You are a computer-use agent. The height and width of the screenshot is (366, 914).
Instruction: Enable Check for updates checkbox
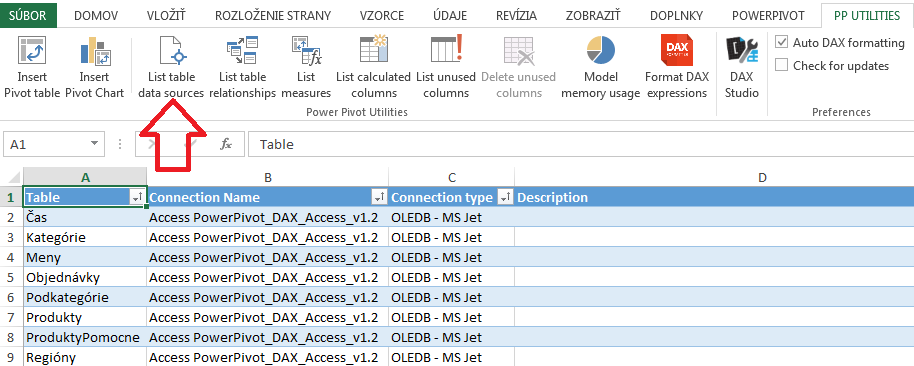pyautogui.click(x=782, y=65)
